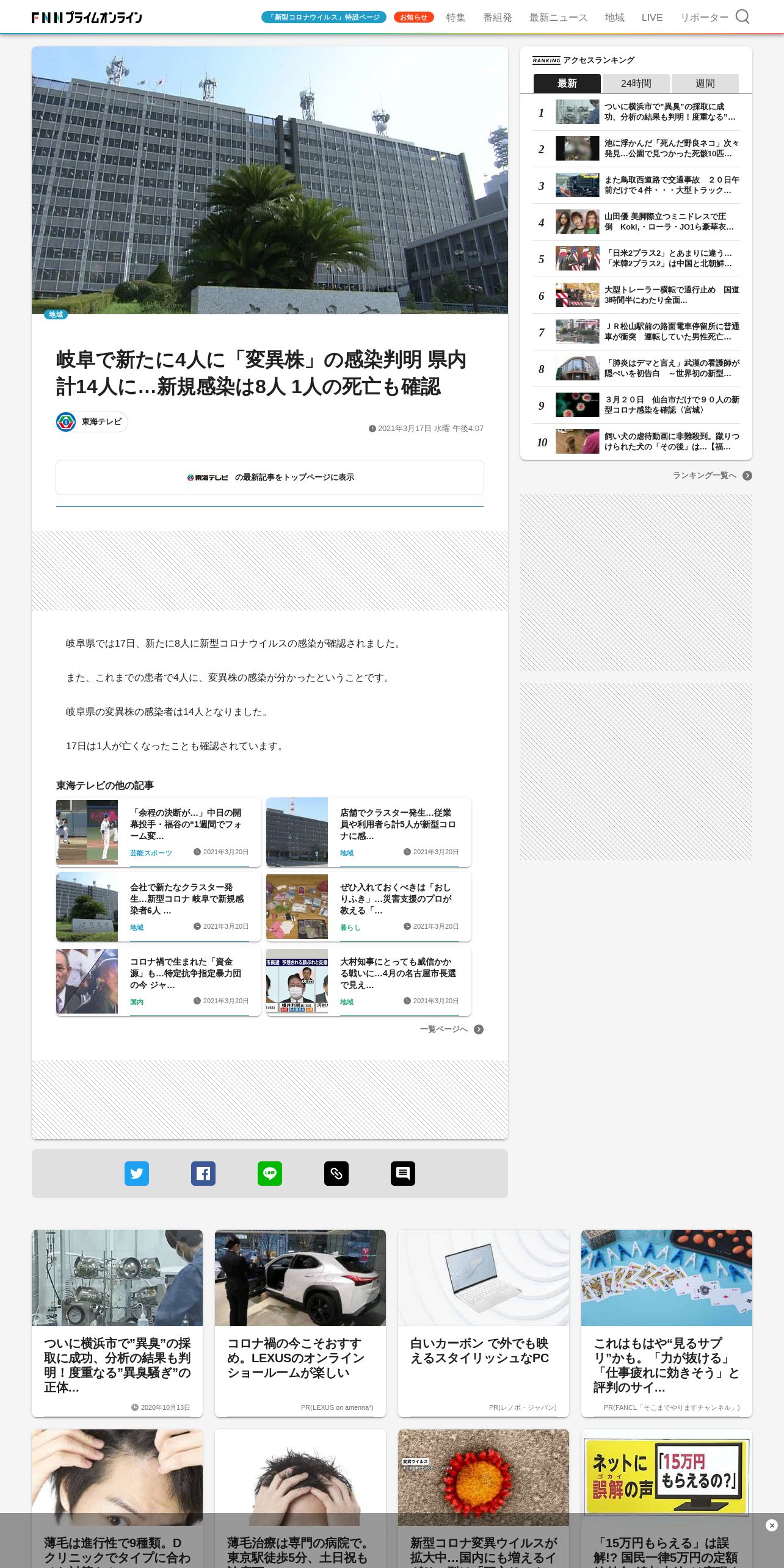Open the リポーター menu
784x1568 pixels.
(704, 18)
